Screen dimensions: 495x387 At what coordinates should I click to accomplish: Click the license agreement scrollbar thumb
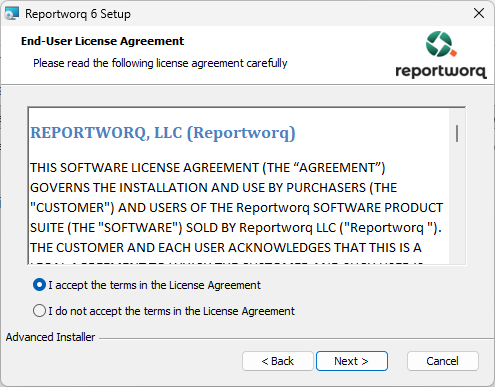click(457, 133)
